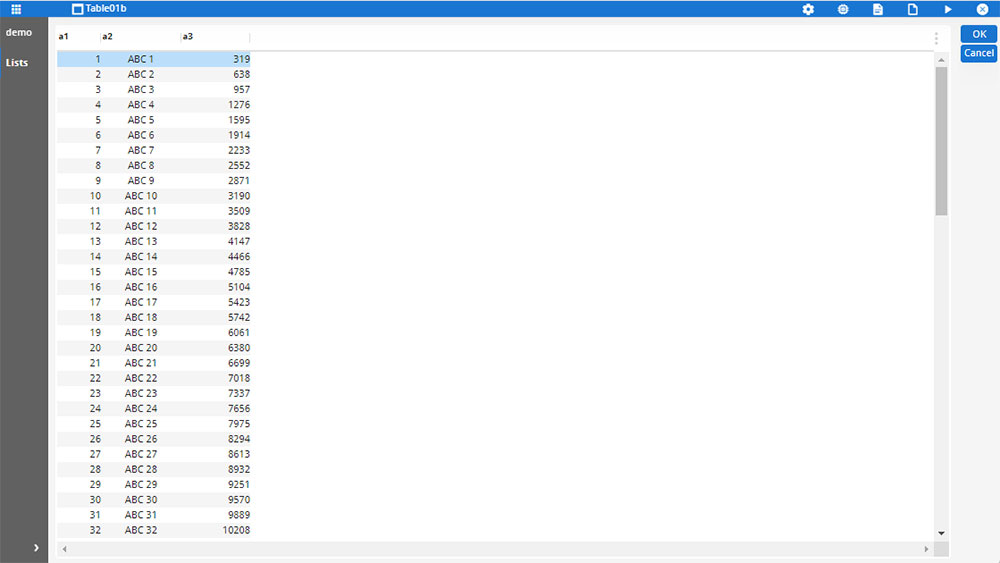Viewport: 1000px width, 563px height.
Task: Expand the sidebar with bottom chevron
Action: 36,547
